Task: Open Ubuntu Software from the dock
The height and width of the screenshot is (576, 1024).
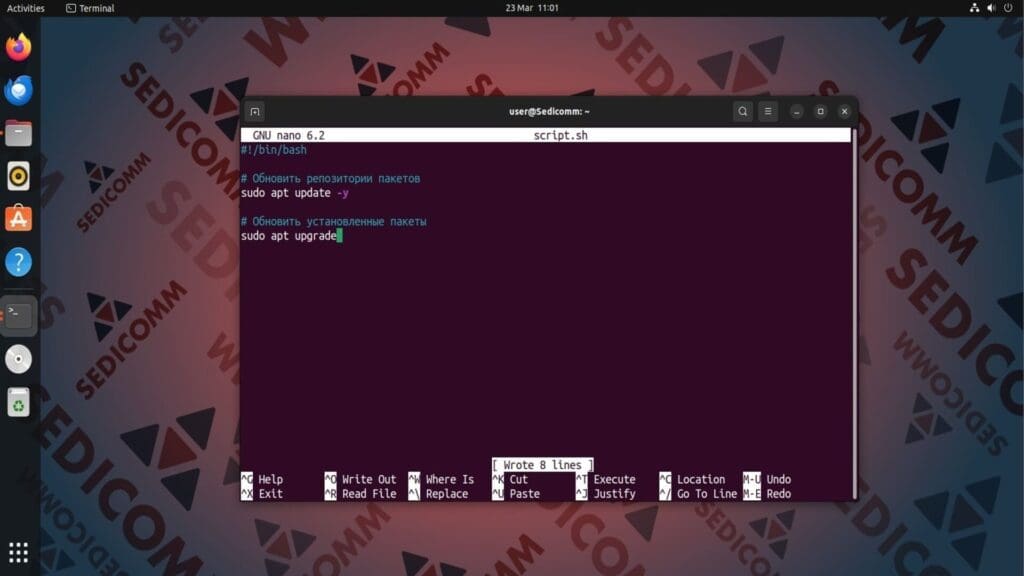Action: coord(18,218)
